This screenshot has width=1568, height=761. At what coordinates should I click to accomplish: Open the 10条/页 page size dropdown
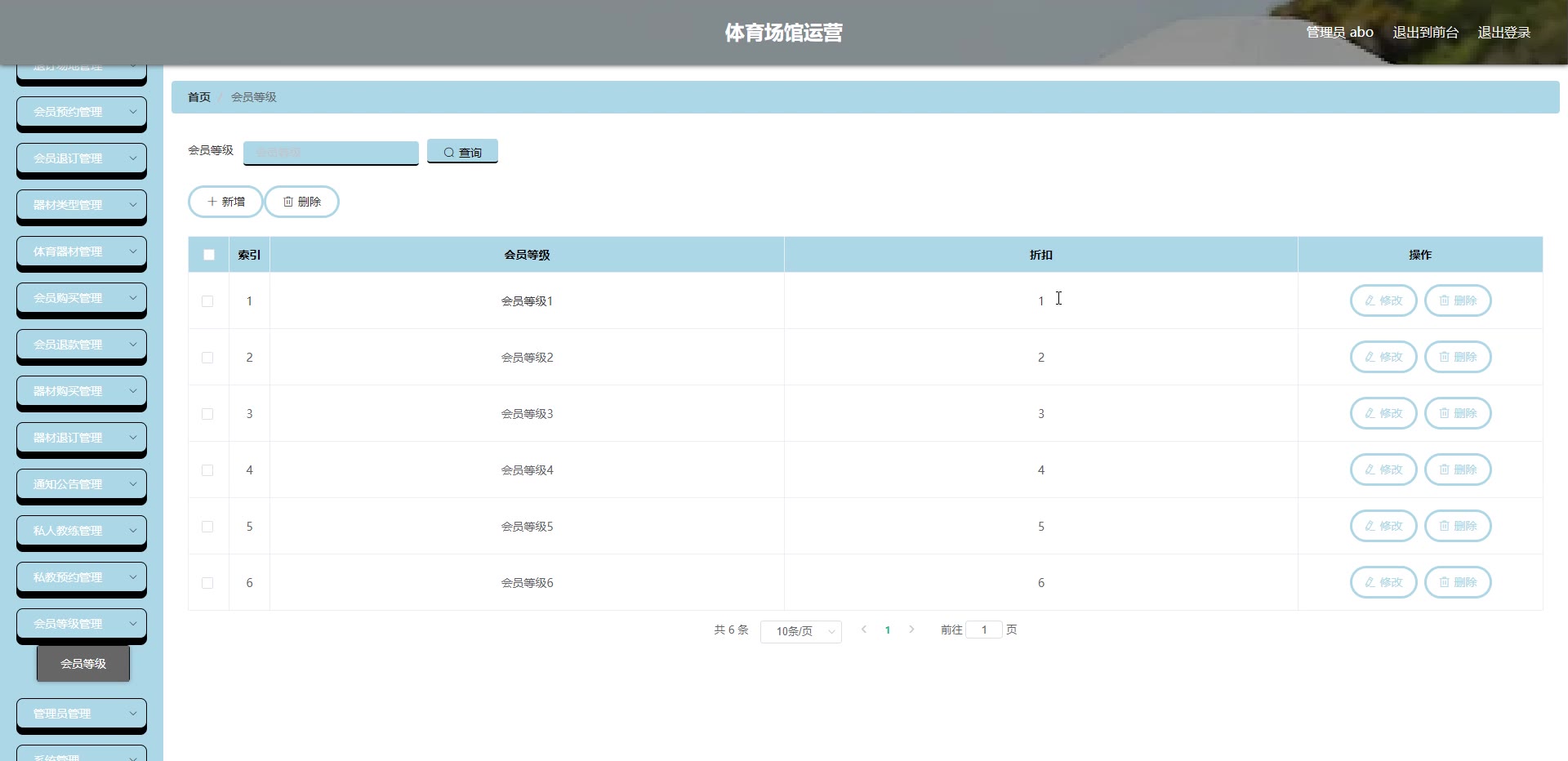[x=800, y=631]
